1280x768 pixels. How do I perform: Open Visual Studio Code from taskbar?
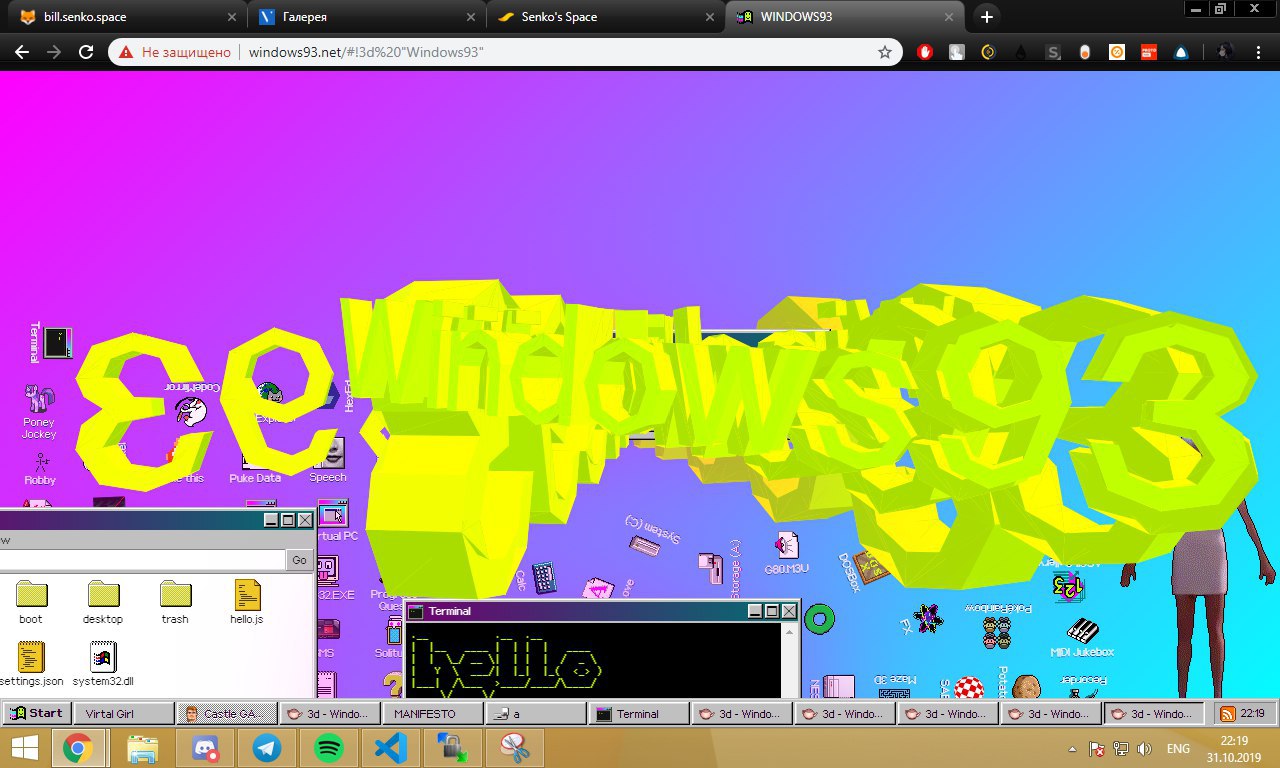(x=390, y=748)
